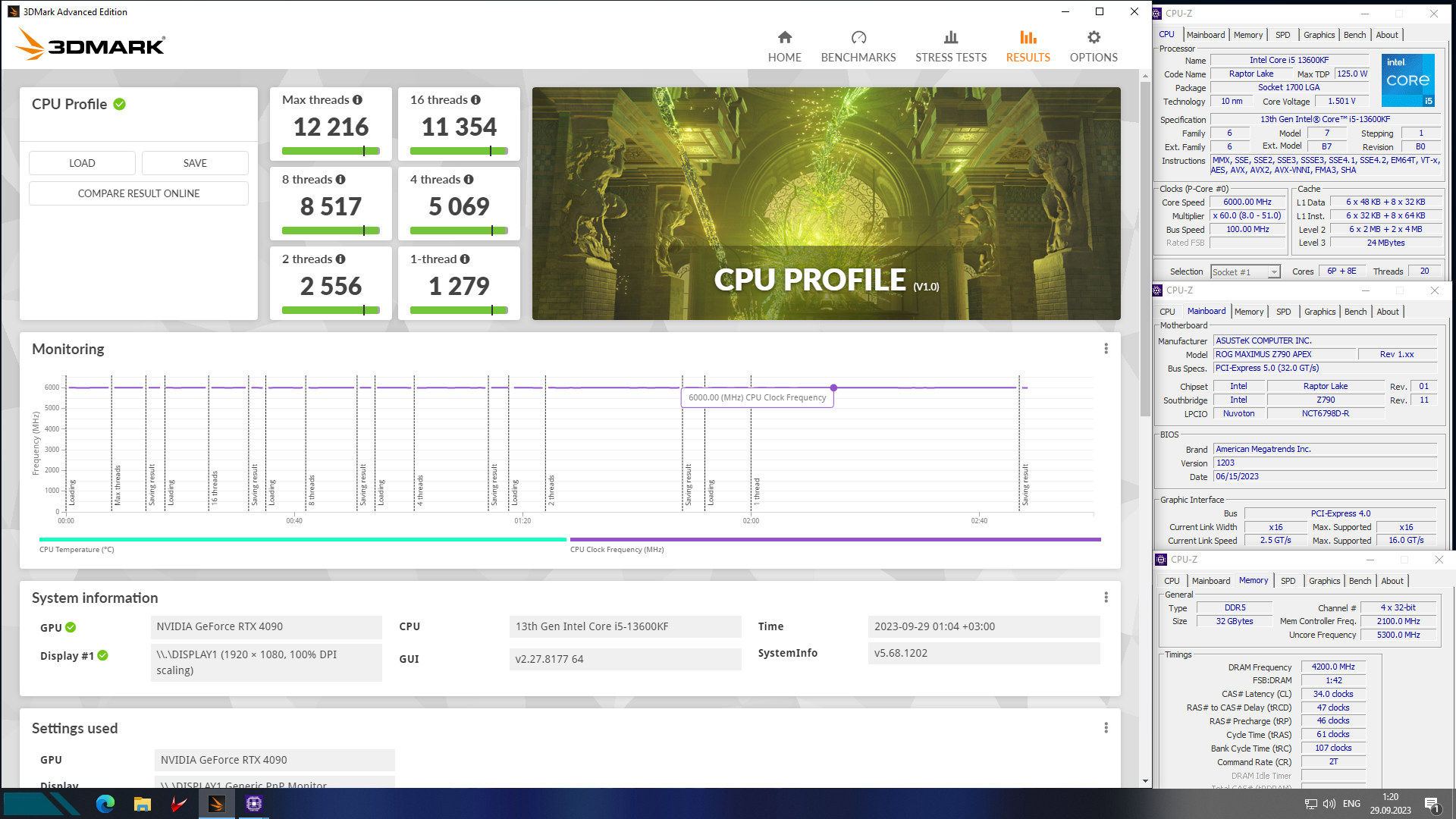1456x819 pixels.
Task: Open notification center icon in system tray
Action: tap(1432, 804)
